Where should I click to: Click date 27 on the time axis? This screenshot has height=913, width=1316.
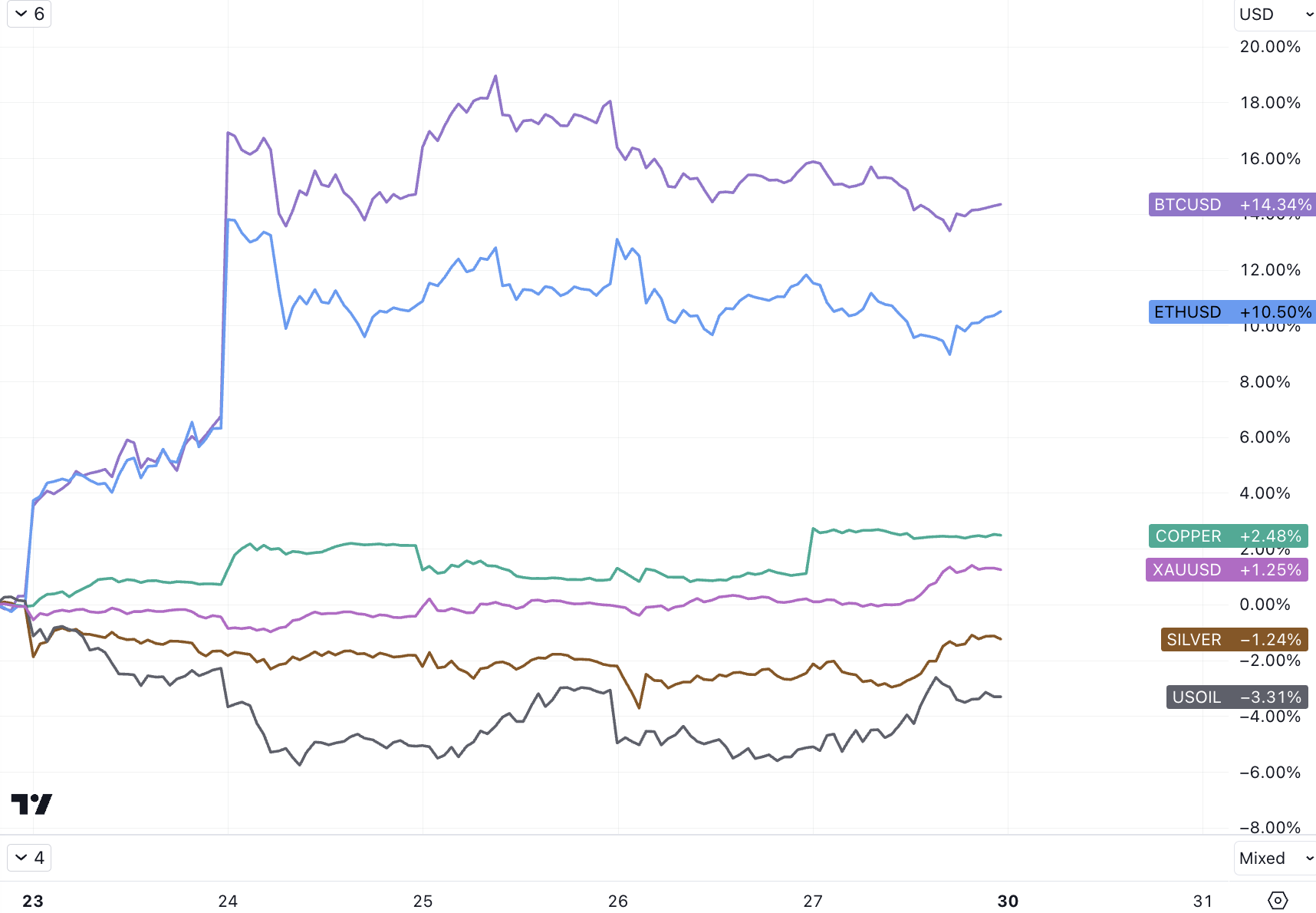[813, 901]
